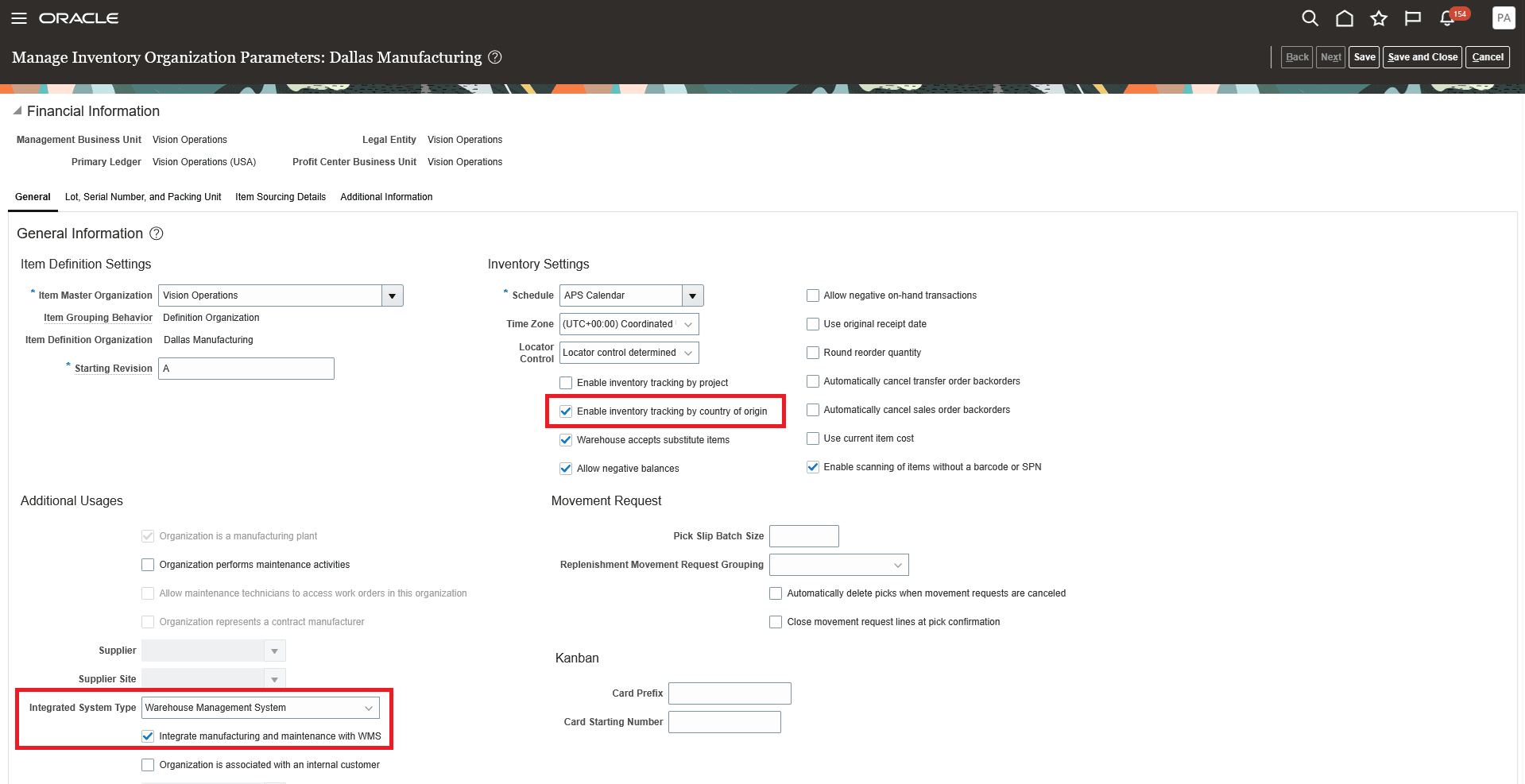The image size is (1525, 784).
Task: Open the PA user profile menu
Action: [1504, 18]
